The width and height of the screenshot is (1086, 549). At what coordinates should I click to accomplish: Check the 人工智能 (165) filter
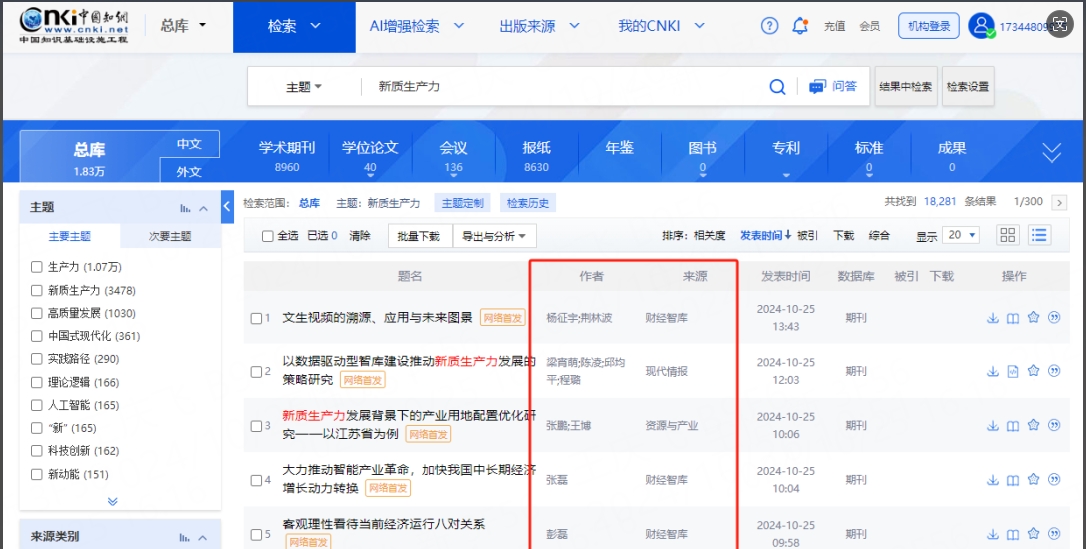coord(37,405)
